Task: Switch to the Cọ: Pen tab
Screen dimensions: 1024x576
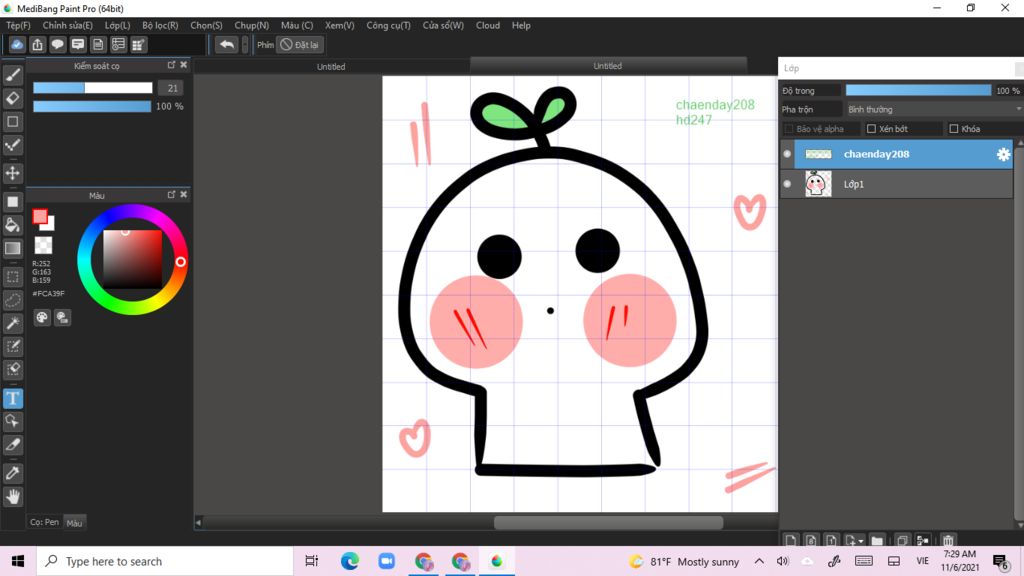Action: pyautogui.click(x=44, y=522)
